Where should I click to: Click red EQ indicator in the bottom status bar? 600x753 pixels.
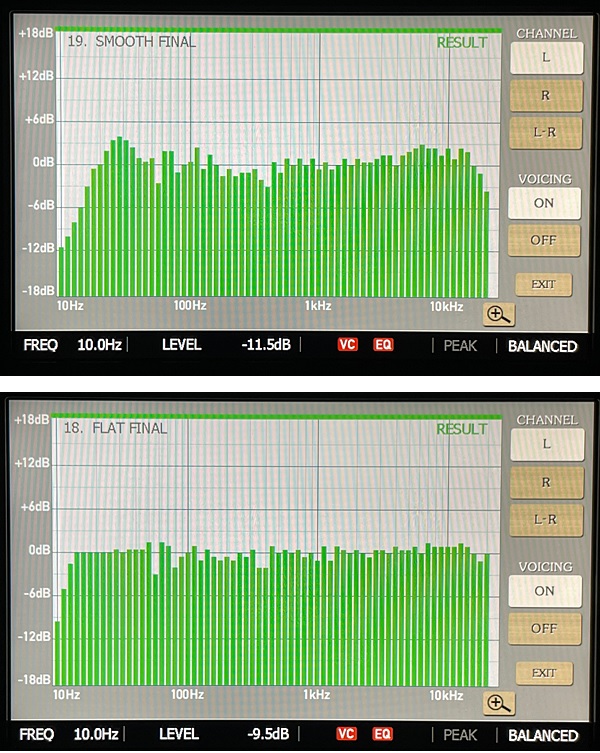tap(383, 734)
